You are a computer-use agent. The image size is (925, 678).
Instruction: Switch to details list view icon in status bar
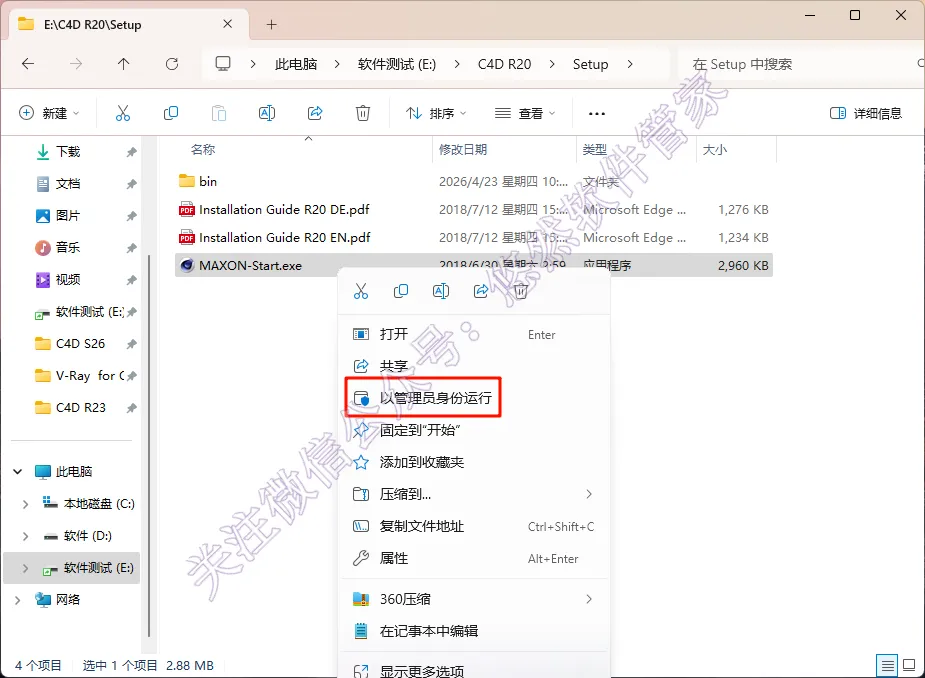click(887, 666)
